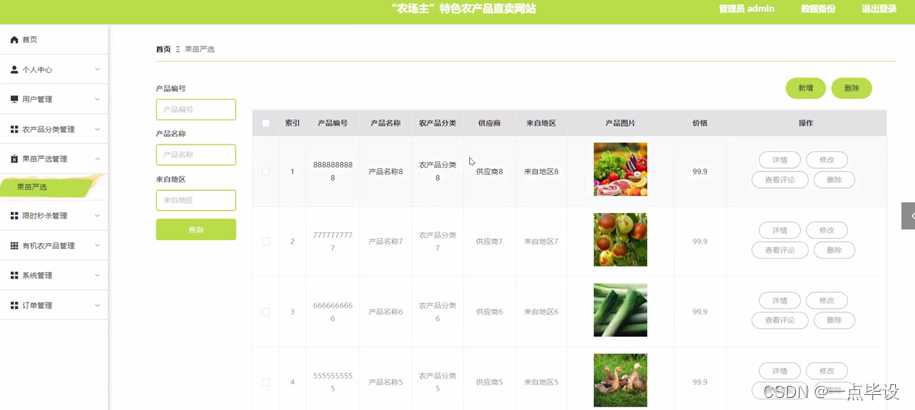The image size is (915, 410).
Task: Click the 新增 button
Action: click(x=805, y=88)
